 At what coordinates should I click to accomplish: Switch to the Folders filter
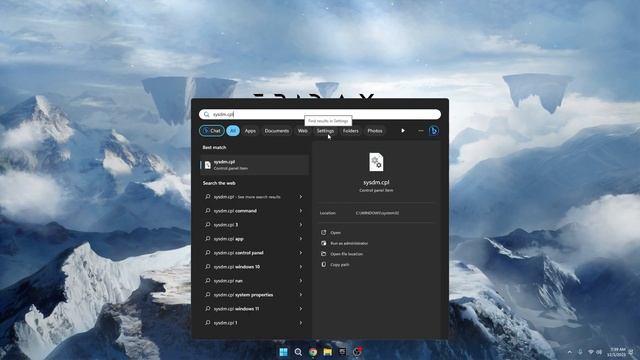tap(351, 131)
